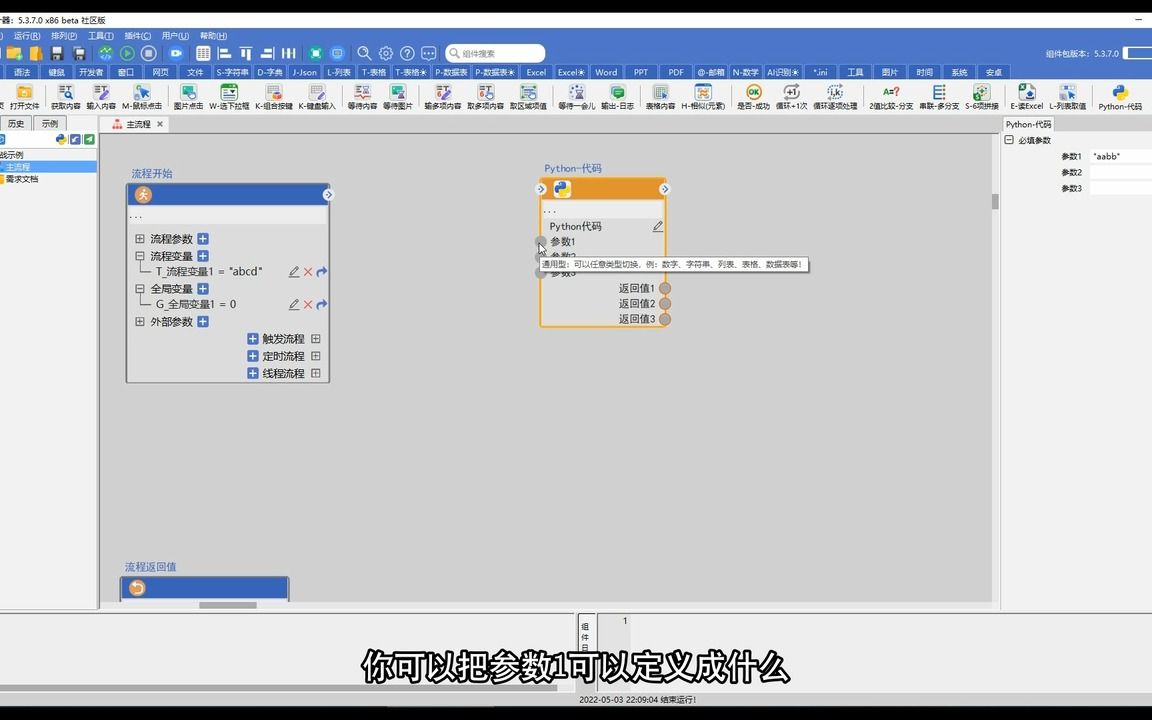Viewport: 1152px width, 720px height.
Task: Open the 打开文件 component icon
Action: coord(23,95)
